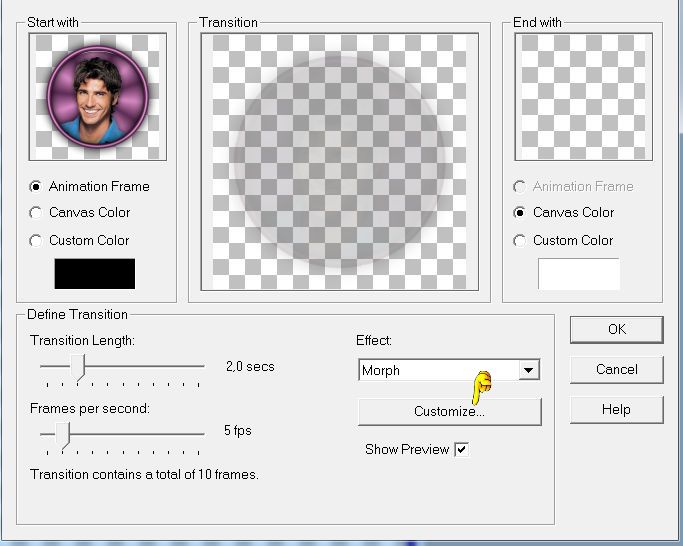This screenshot has height=546, width=683.
Task: Cancel the image transition dialog
Action: (x=617, y=370)
